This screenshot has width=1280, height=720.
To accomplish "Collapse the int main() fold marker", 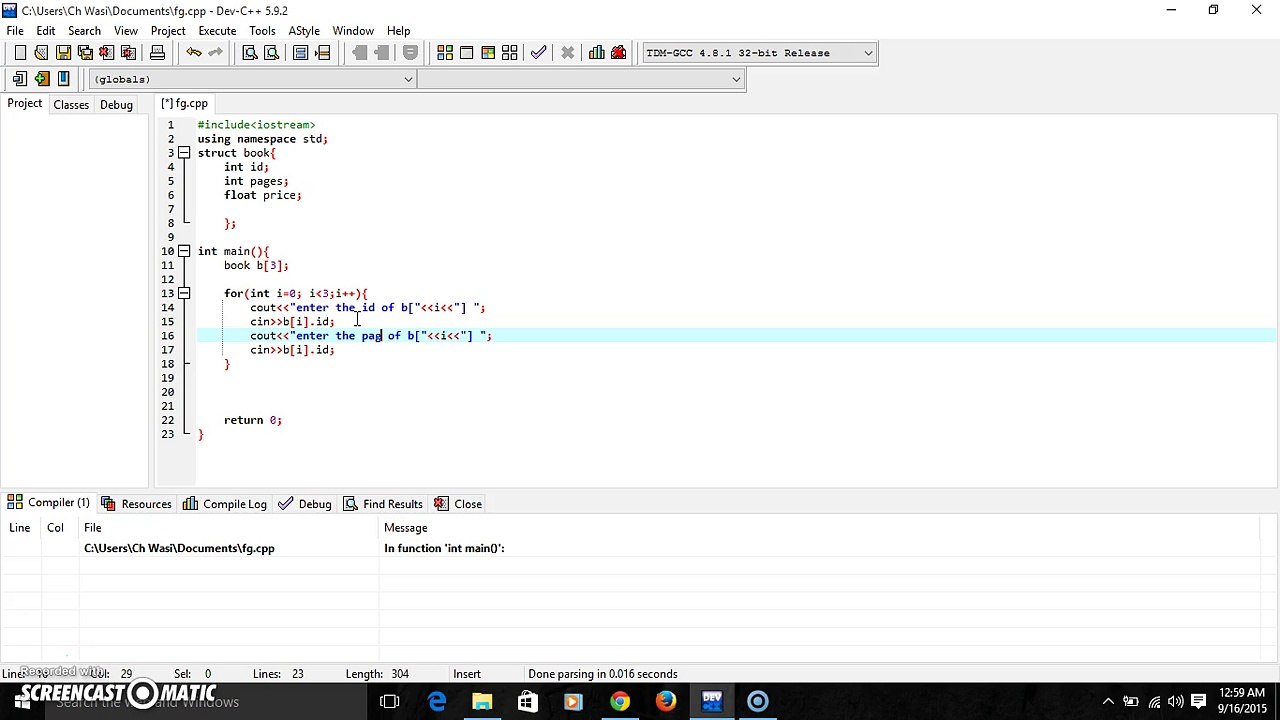I will coord(184,251).
